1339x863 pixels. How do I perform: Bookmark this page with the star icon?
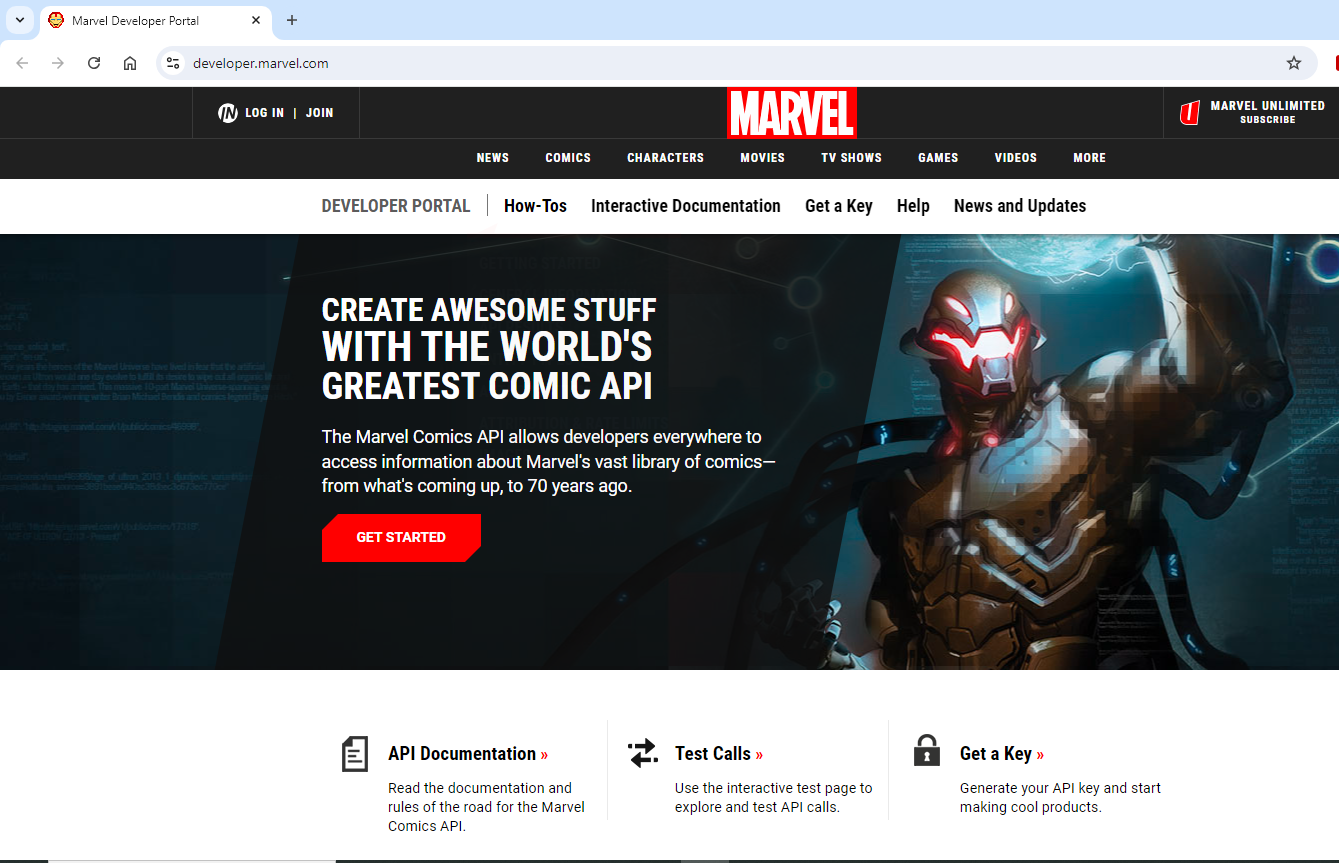tap(1294, 63)
